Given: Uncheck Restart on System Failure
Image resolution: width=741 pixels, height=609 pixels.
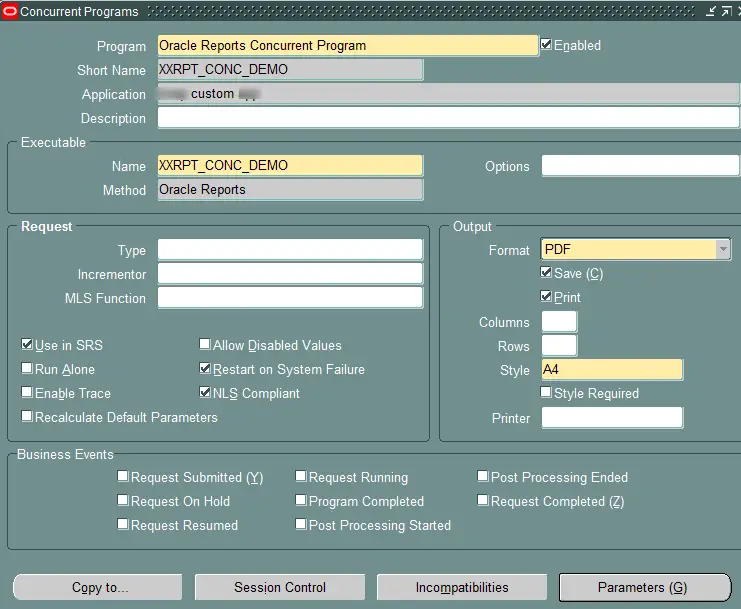Looking at the screenshot, I should point(205,368).
